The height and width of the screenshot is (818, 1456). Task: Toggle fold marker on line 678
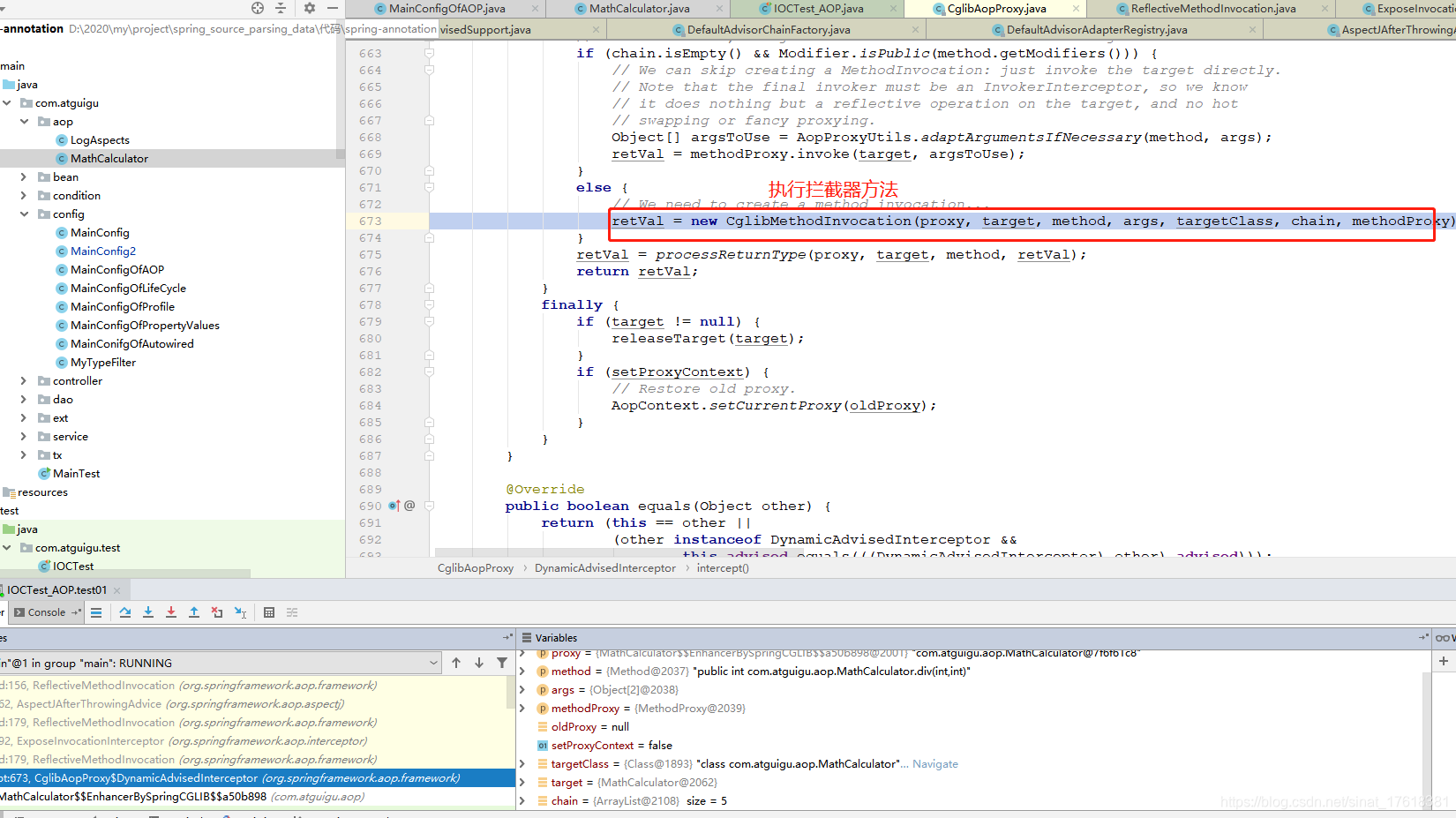(429, 304)
